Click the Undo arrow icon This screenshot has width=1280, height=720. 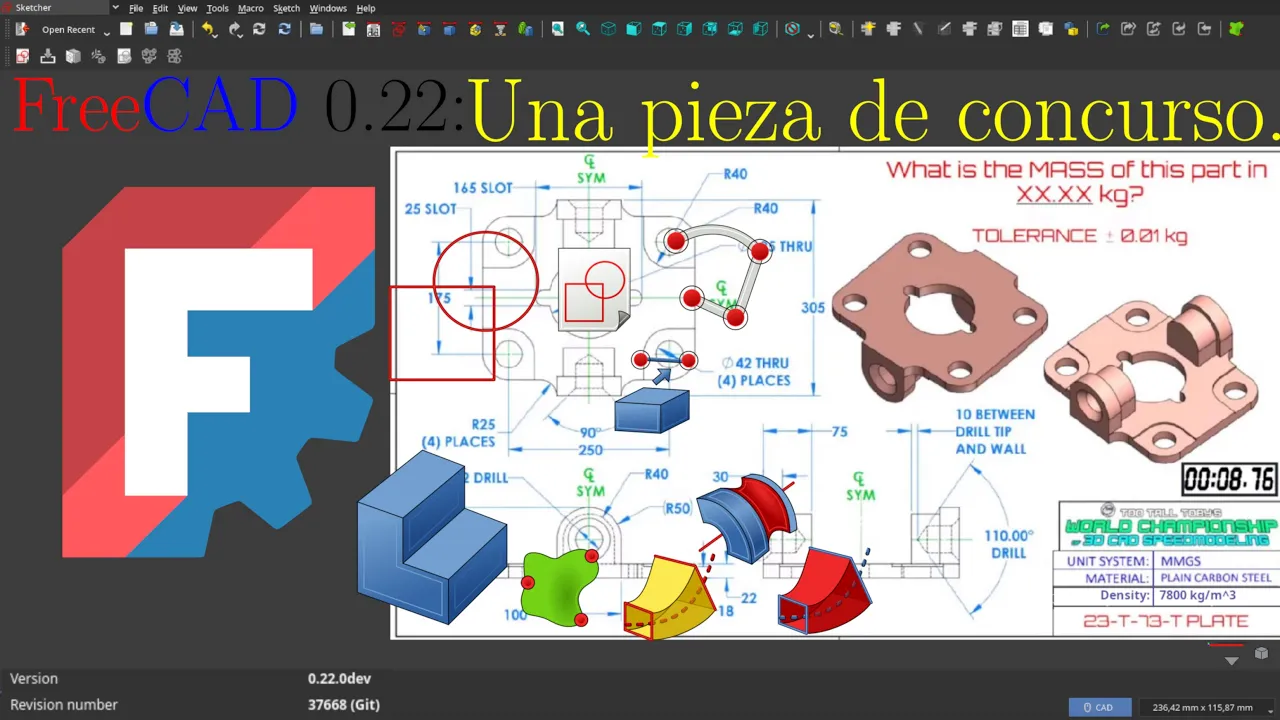tap(208, 30)
